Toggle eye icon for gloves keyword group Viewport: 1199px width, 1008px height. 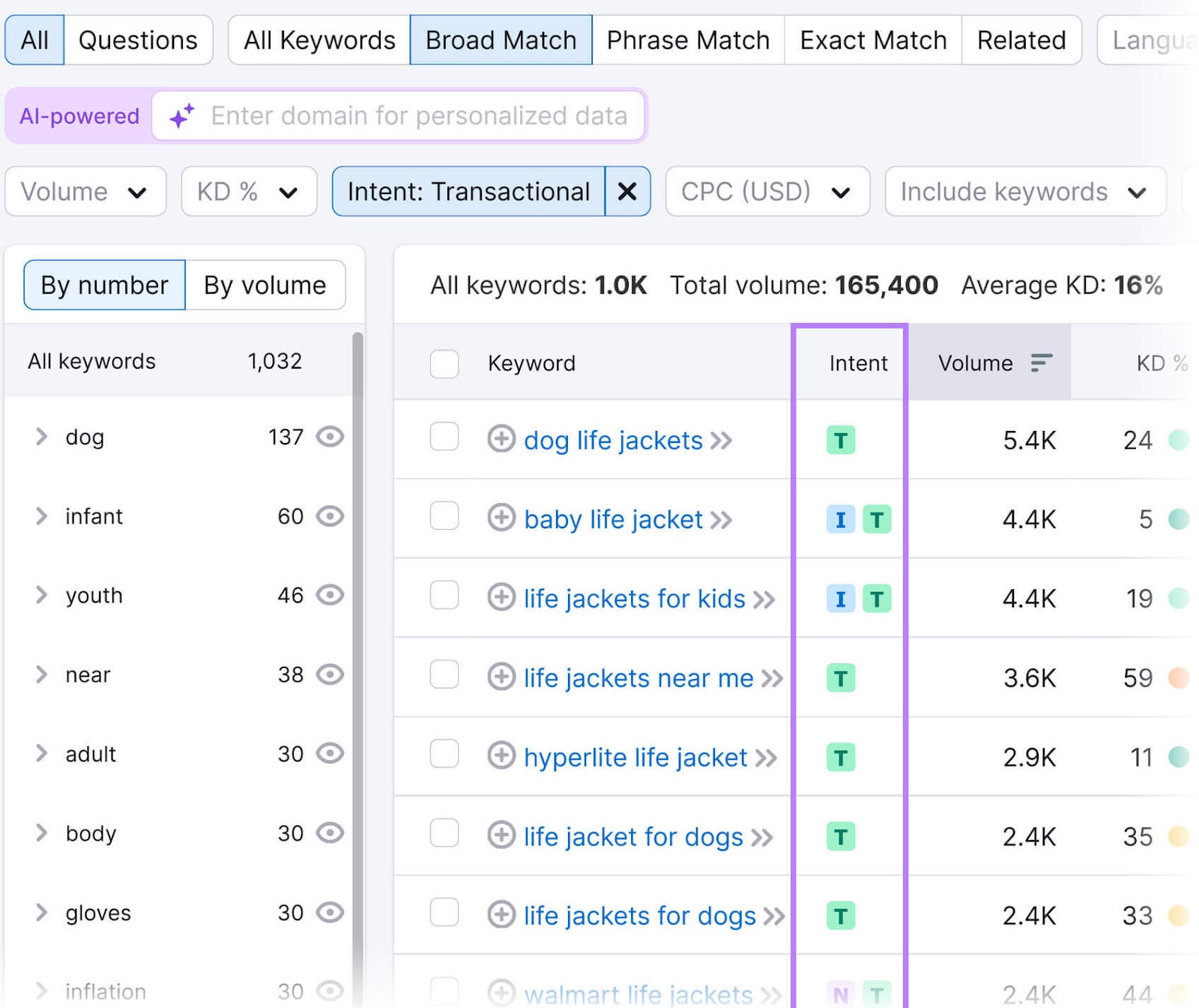[x=330, y=912]
